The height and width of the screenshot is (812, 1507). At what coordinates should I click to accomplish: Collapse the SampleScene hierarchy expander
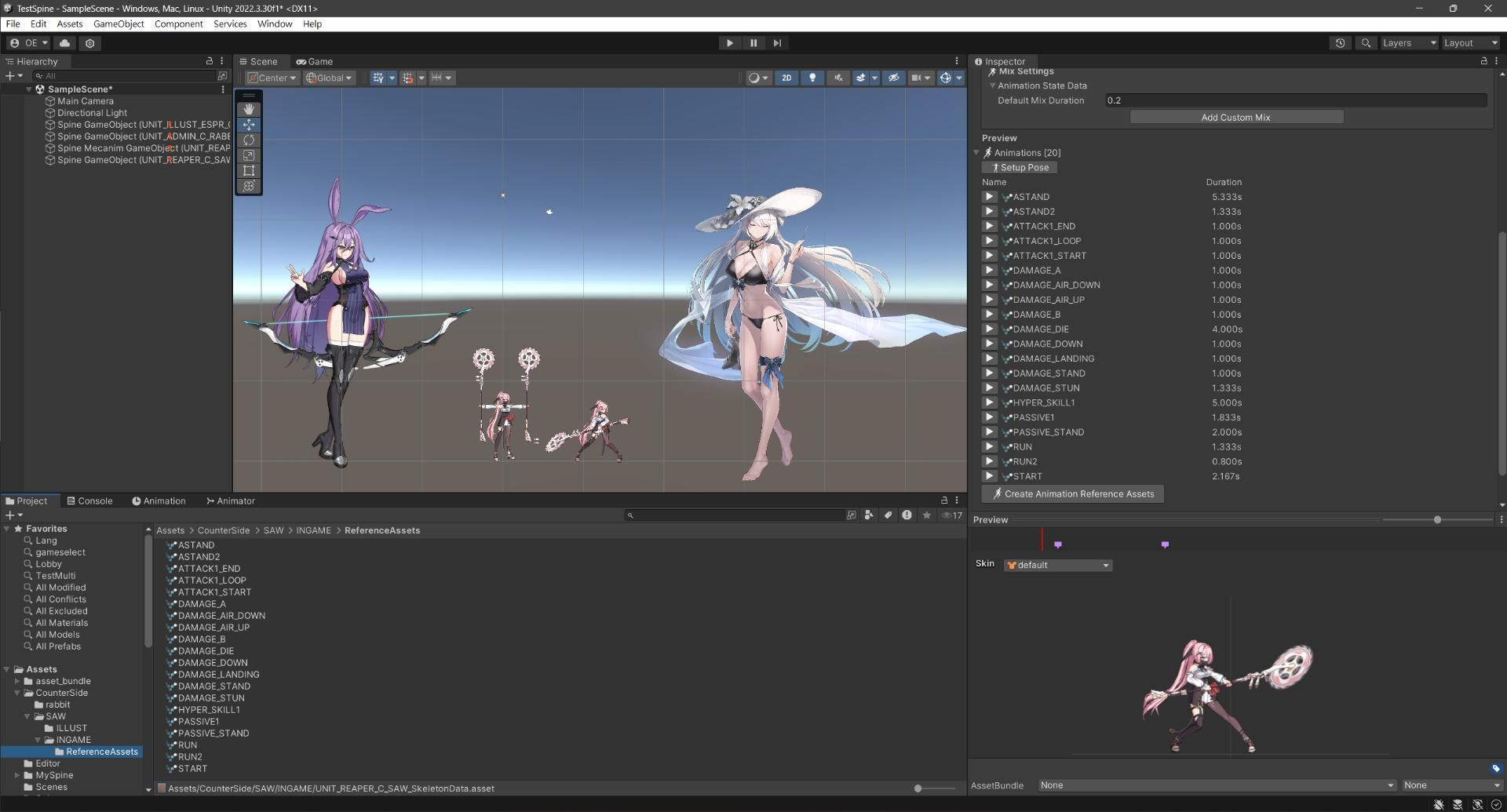click(x=29, y=89)
